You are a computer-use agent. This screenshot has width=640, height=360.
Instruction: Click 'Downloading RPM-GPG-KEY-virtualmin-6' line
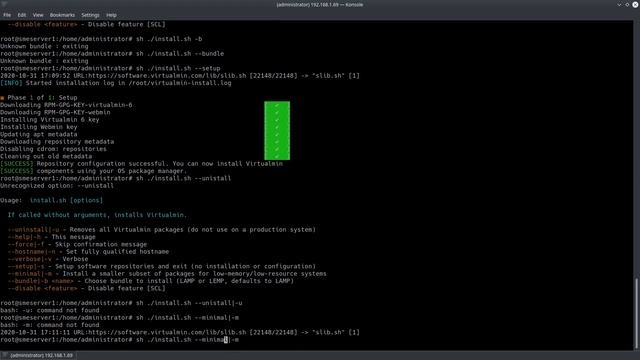tap(66, 105)
